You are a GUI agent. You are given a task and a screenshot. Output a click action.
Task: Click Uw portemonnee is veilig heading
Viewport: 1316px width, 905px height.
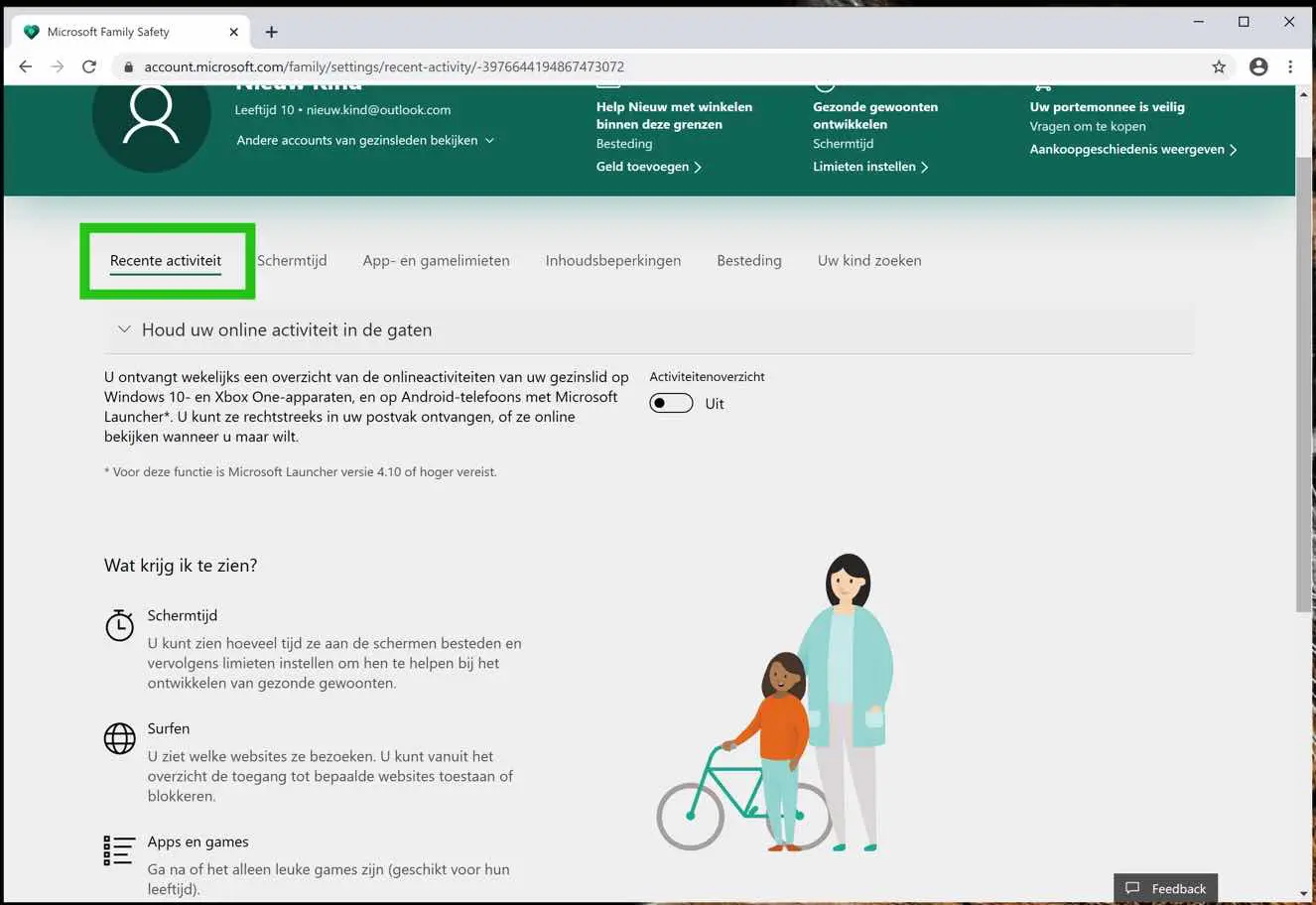tap(1108, 107)
